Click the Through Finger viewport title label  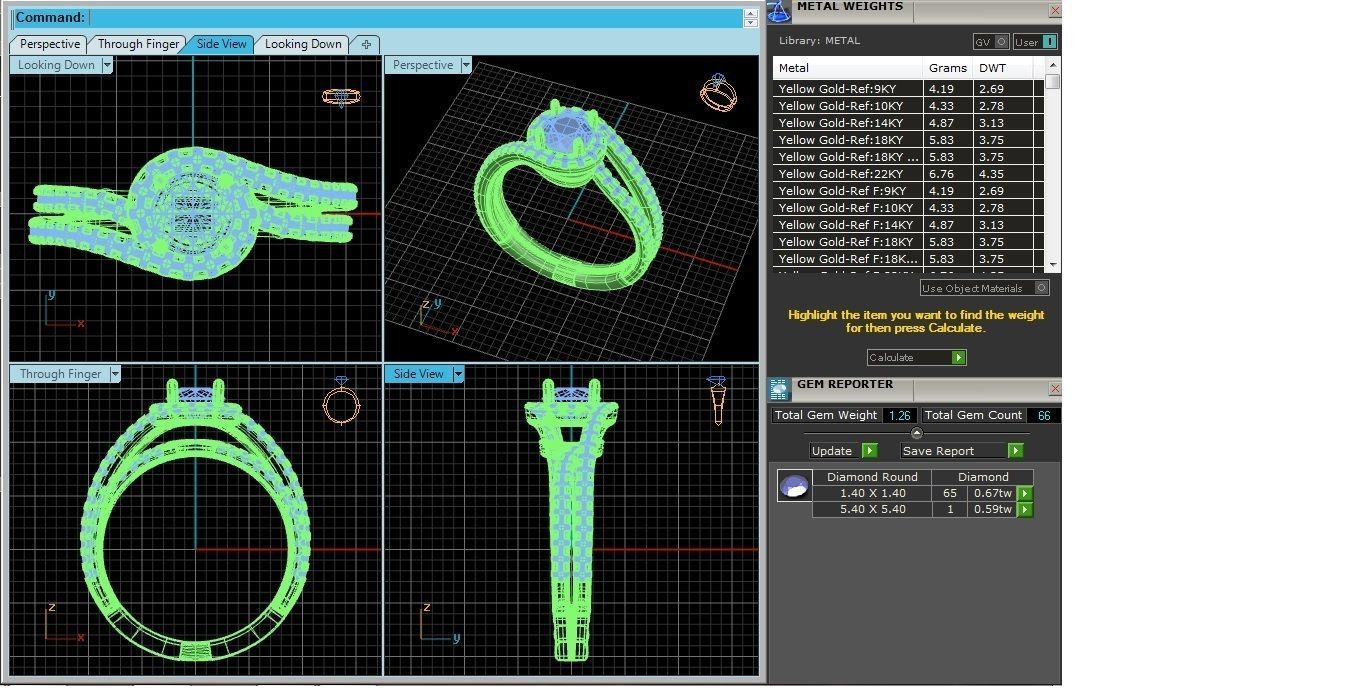click(60, 374)
